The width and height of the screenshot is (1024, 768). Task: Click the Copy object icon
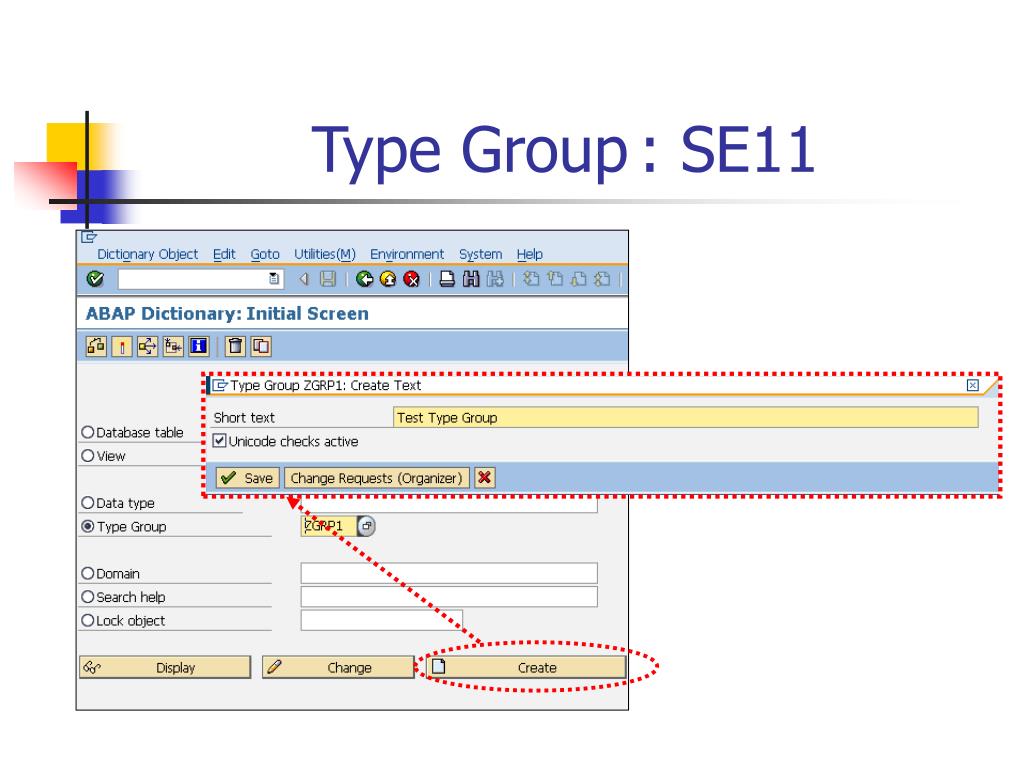click(x=261, y=346)
